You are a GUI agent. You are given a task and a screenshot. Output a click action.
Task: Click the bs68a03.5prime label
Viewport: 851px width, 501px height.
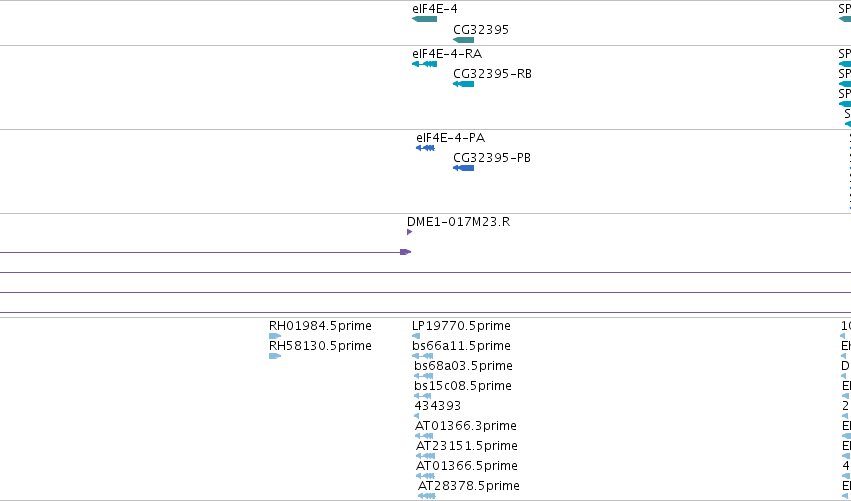[x=463, y=366]
